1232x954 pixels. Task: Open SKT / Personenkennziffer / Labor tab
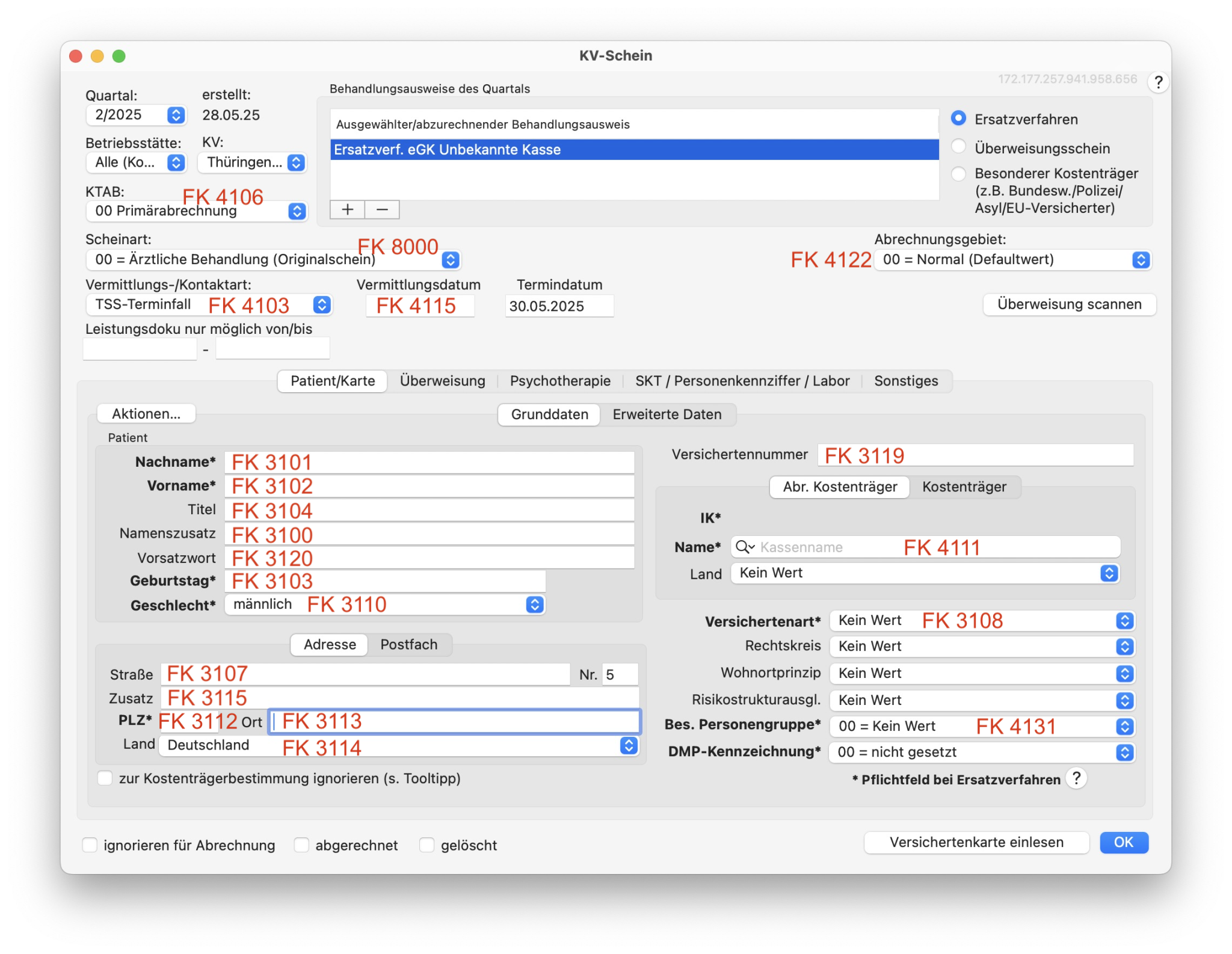[742, 381]
